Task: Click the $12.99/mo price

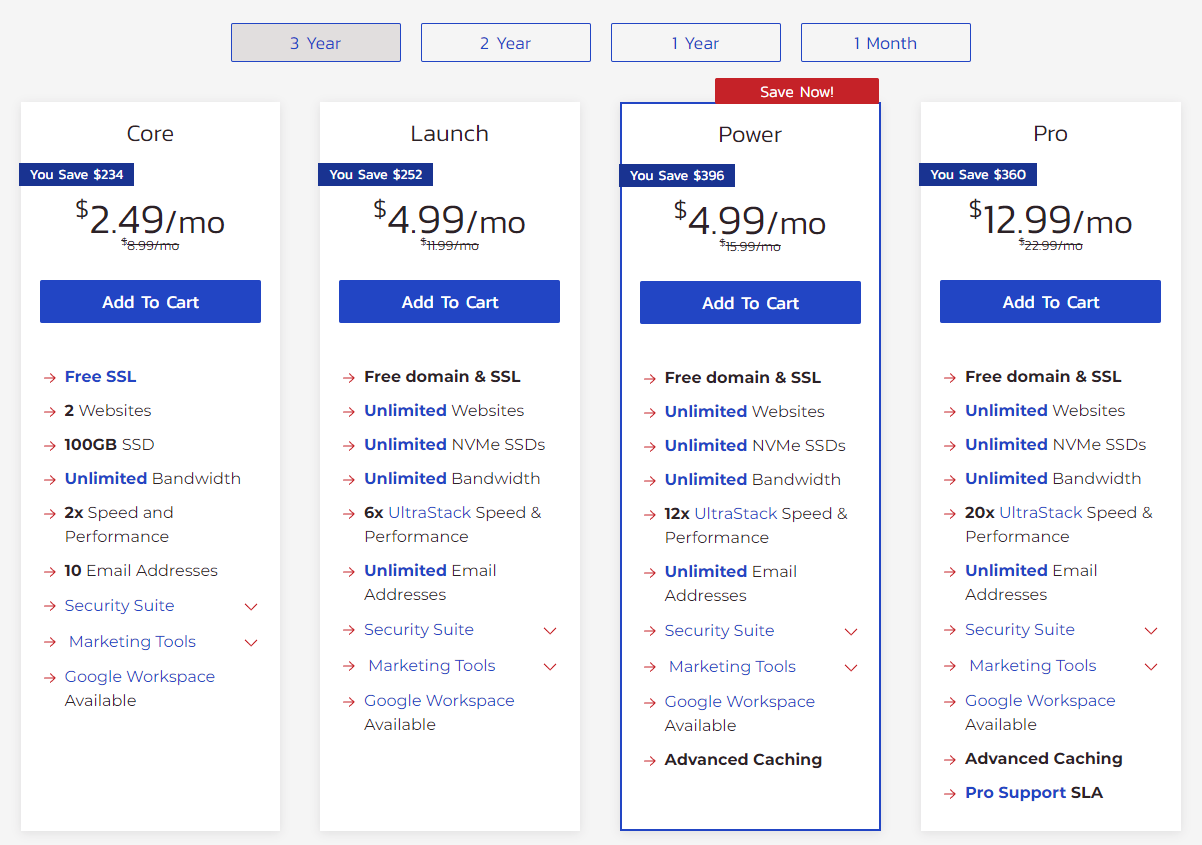Action: click(1050, 218)
